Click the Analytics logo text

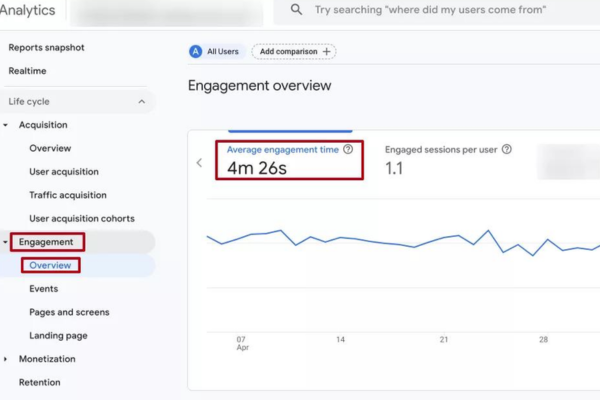pos(27,10)
